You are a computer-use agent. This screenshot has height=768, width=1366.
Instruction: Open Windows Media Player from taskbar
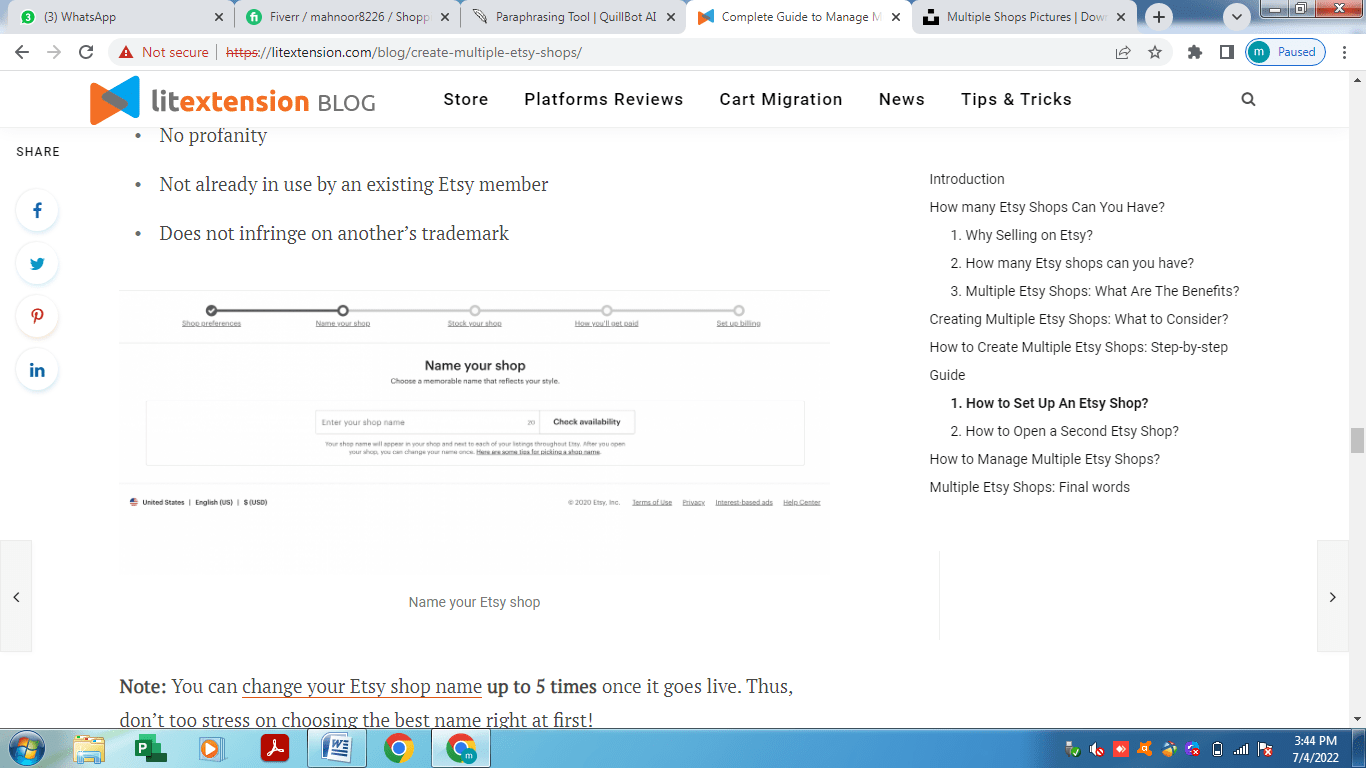click(x=211, y=748)
